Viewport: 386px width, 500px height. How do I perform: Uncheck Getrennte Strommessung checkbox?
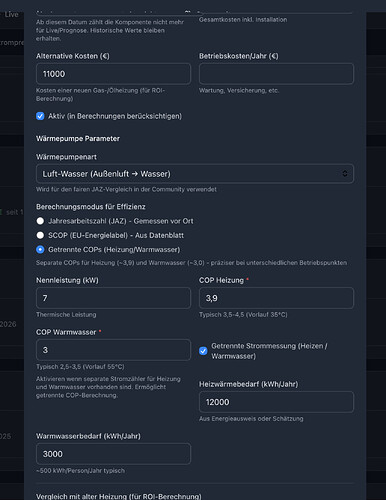point(203,351)
